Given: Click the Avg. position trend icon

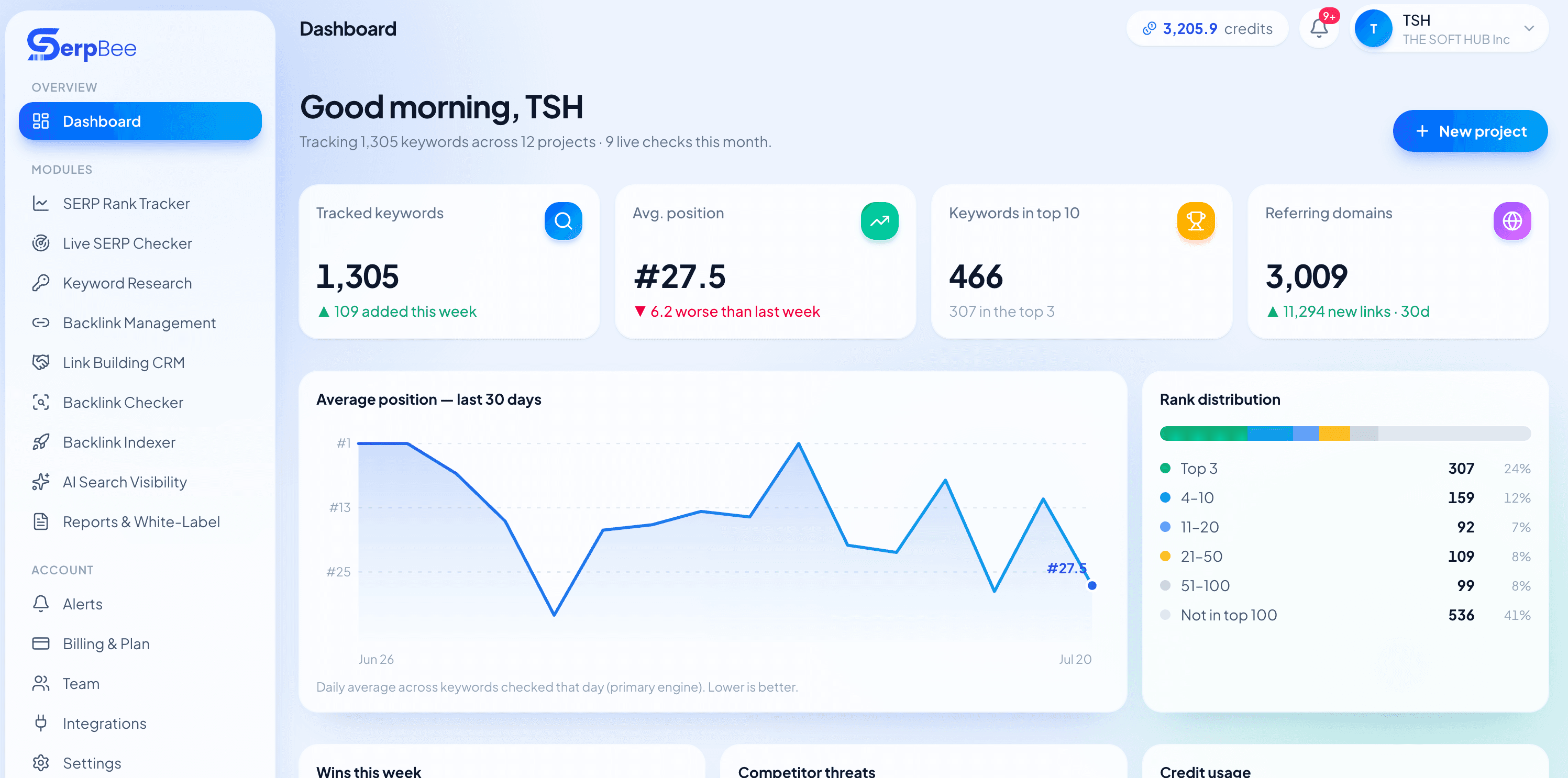Looking at the screenshot, I should tap(879, 221).
